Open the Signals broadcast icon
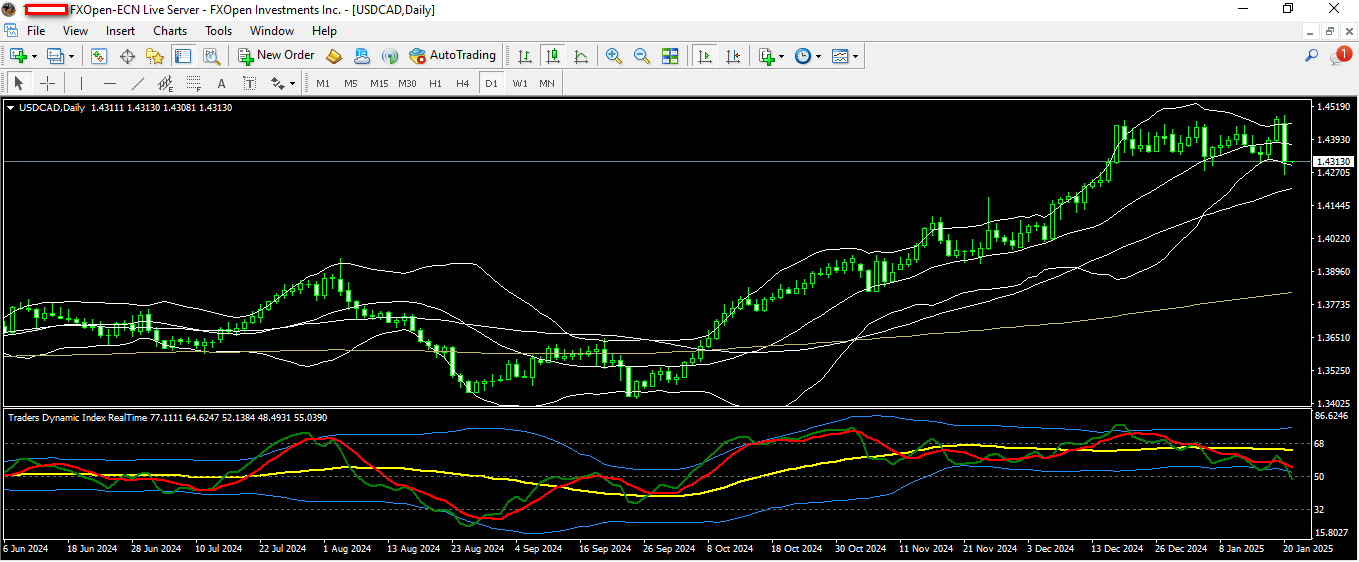1359x562 pixels. tap(390, 56)
